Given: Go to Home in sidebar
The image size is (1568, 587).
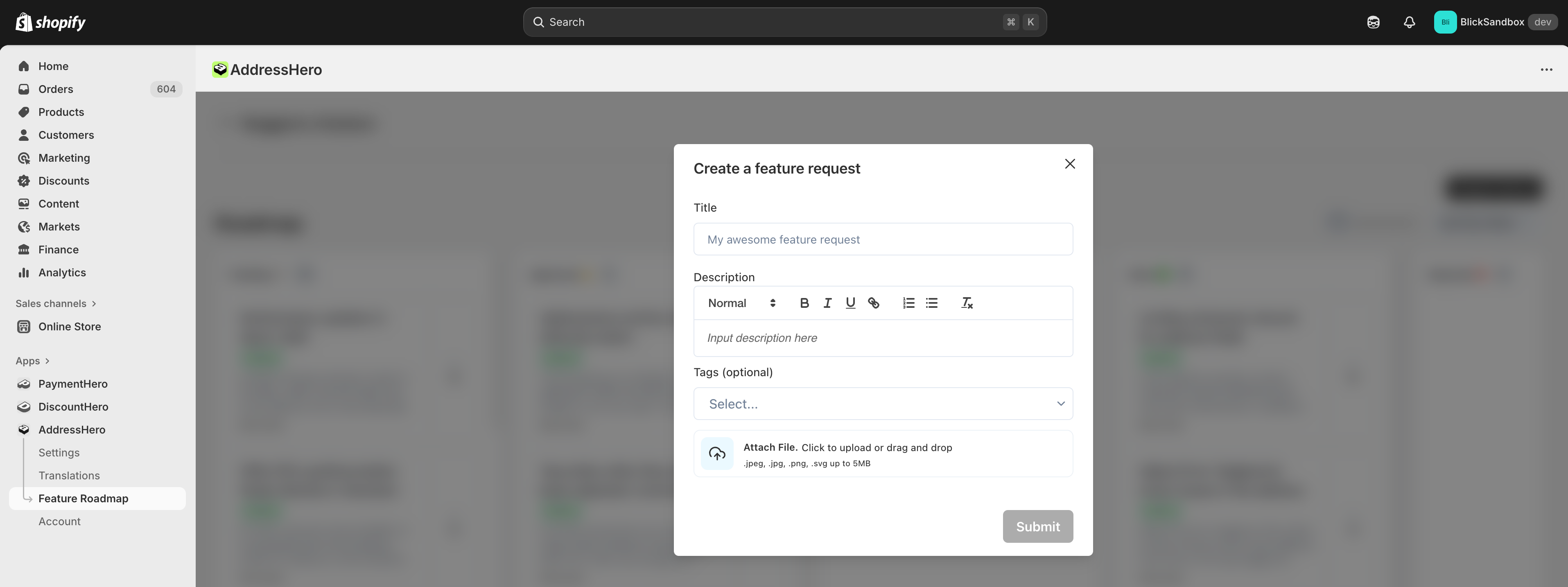Looking at the screenshot, I should pyautogui.click(x=97, y=66).
